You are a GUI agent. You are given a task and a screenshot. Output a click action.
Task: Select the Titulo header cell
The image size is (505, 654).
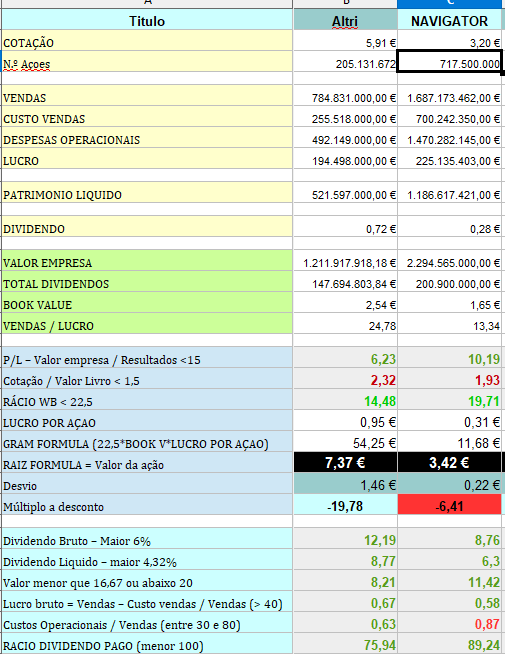[x=147, y=20]
